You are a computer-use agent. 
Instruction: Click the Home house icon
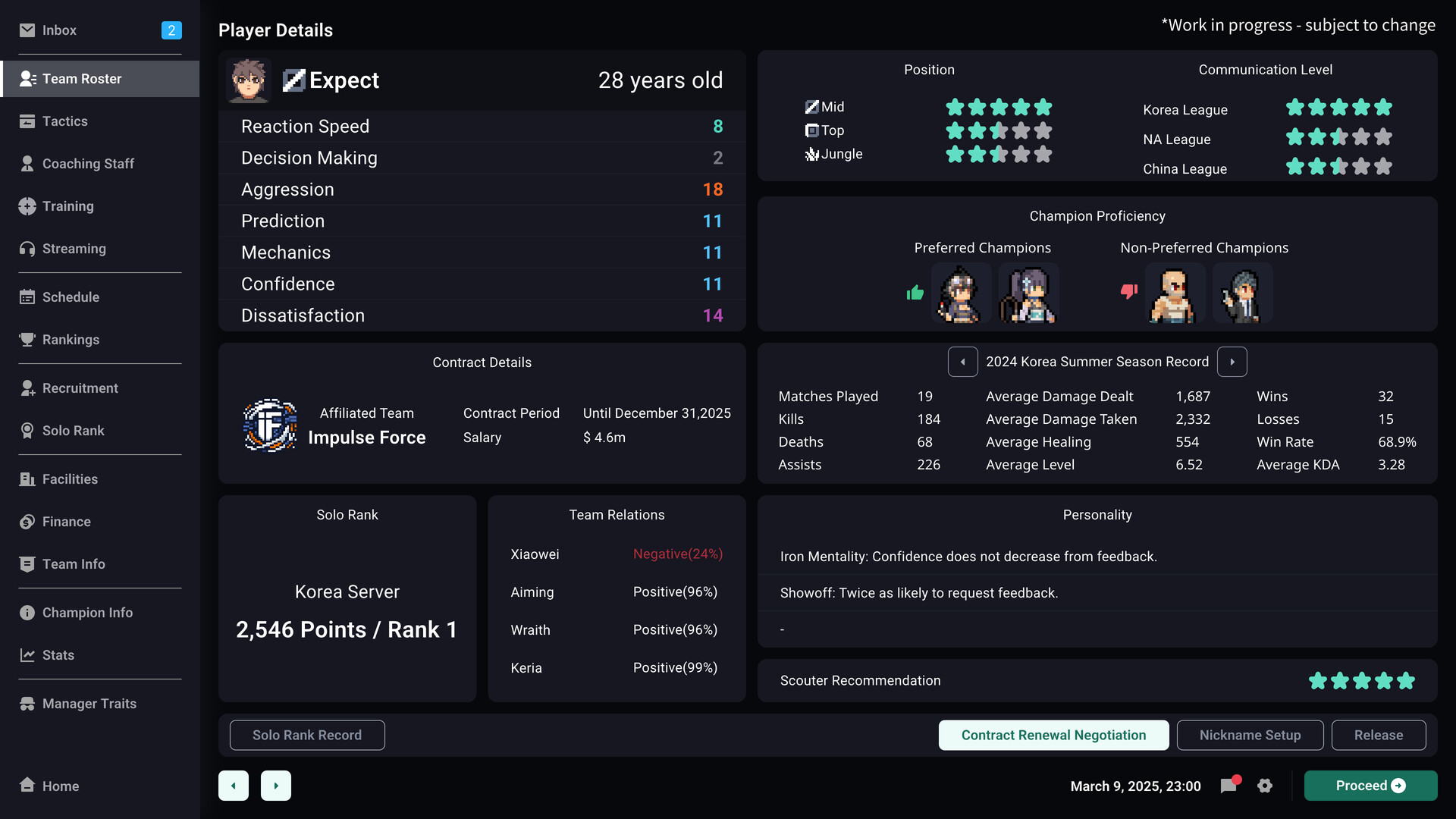pyautogui.click(x=27, y=786)
